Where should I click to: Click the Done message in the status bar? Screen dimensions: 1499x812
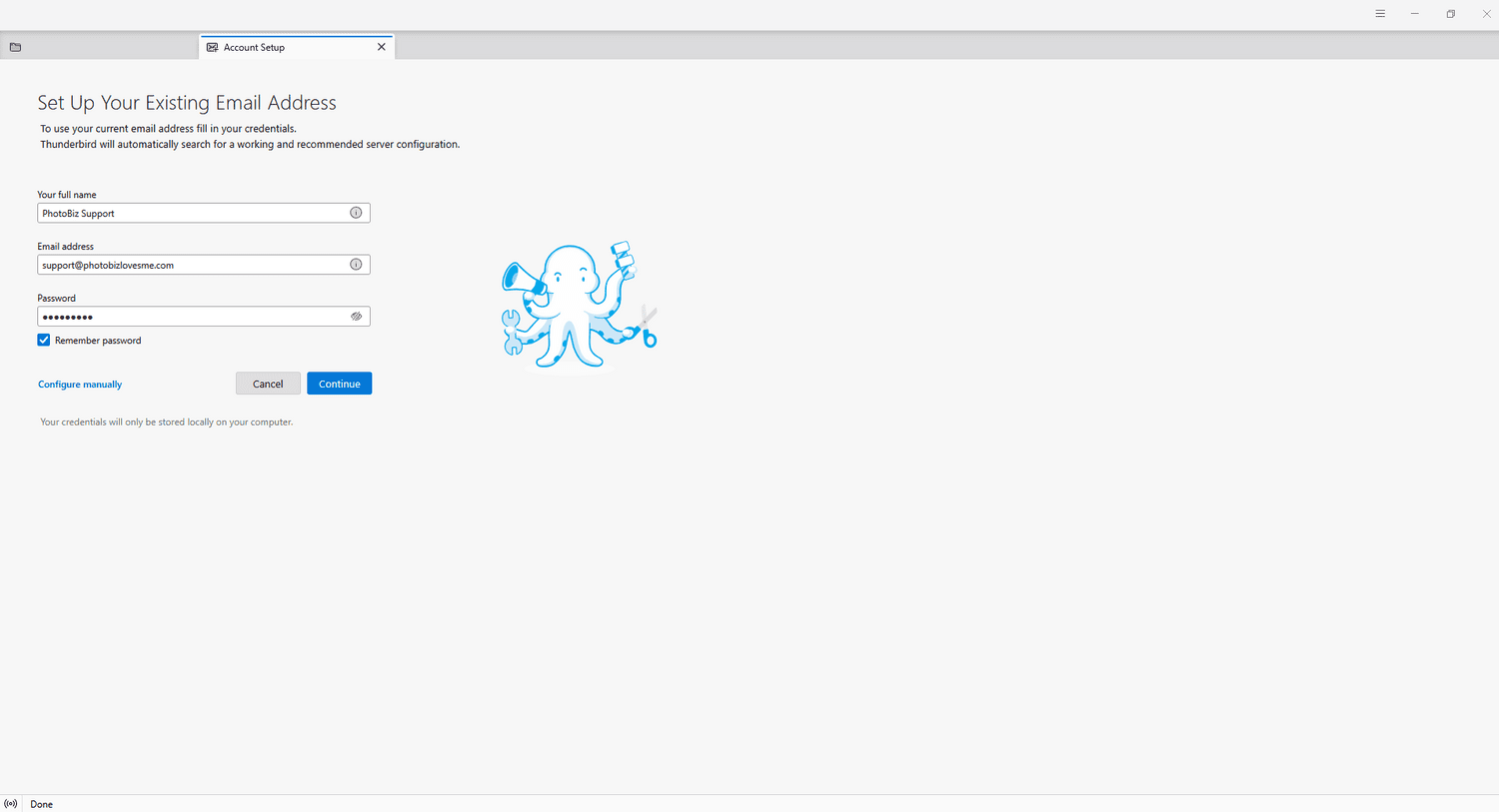(41, 803)
